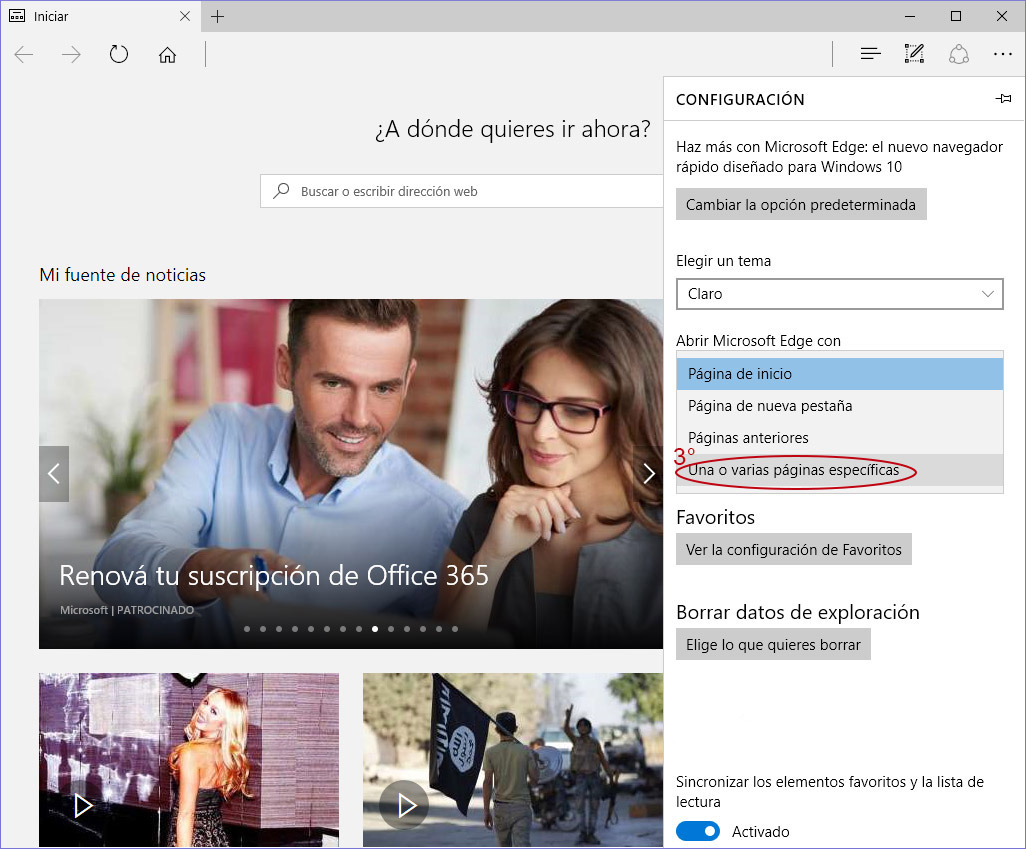Open the Hub favorites icon
Image resolution: width=1026 pixels, height=849 pixels.
(x=870, y=54)
